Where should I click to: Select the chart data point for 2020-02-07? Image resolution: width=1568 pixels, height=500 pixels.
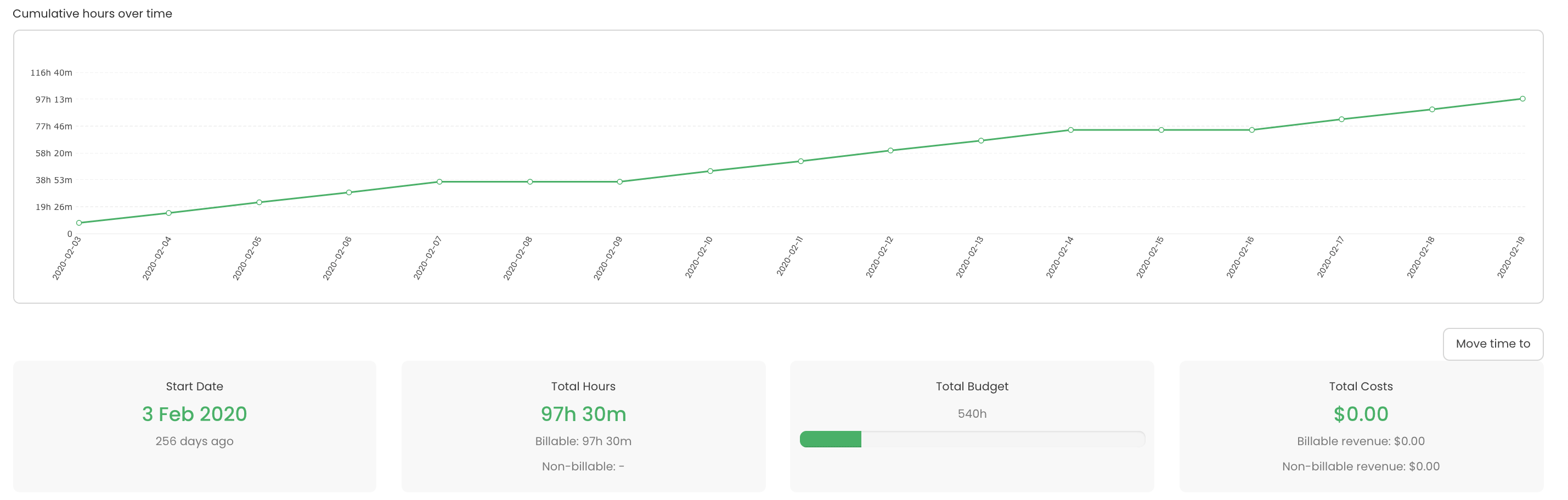pos(439,182)
